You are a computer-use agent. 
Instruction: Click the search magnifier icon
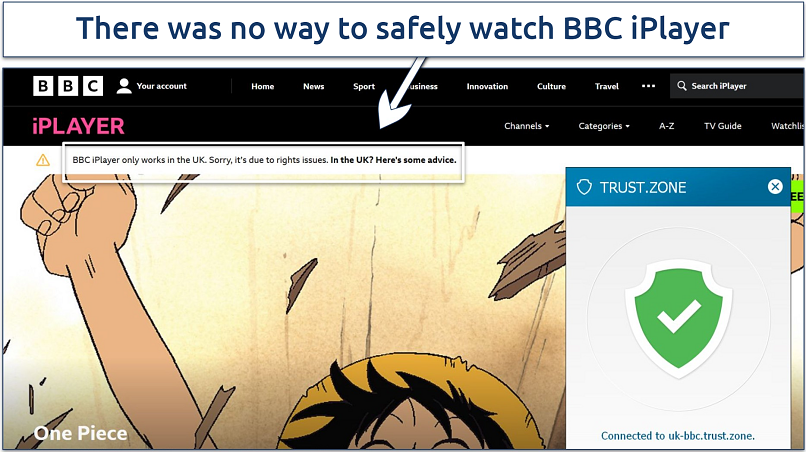point(682,86)
